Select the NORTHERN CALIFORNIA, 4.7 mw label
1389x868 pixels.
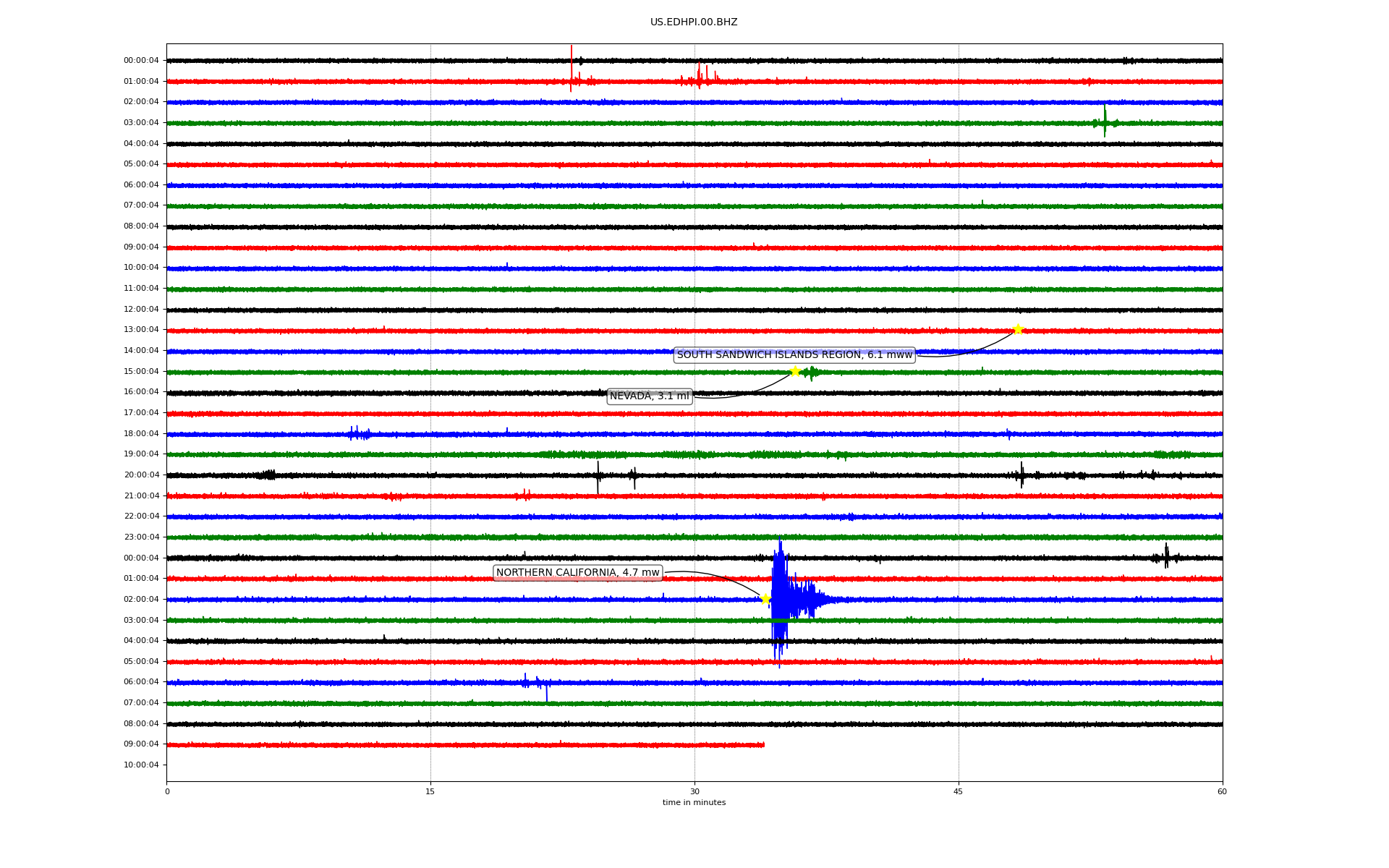click(578, 573)
